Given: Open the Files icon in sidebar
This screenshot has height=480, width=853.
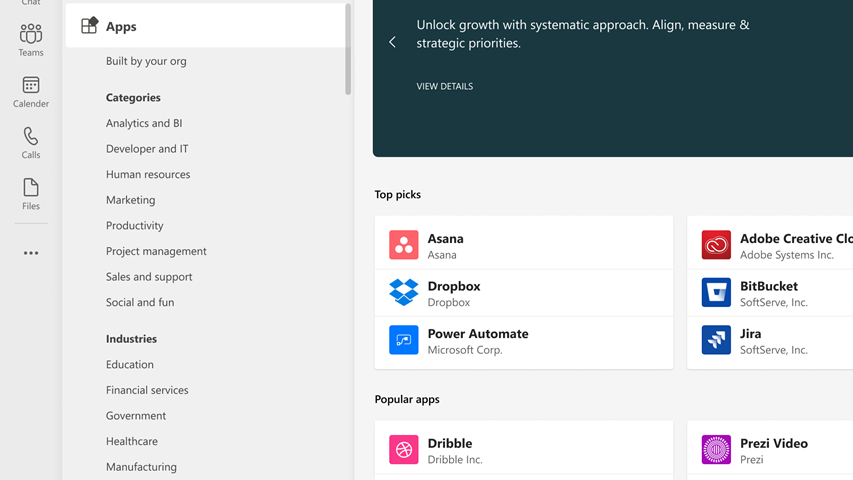Looking at the screenshot, I should coord(31,187).
